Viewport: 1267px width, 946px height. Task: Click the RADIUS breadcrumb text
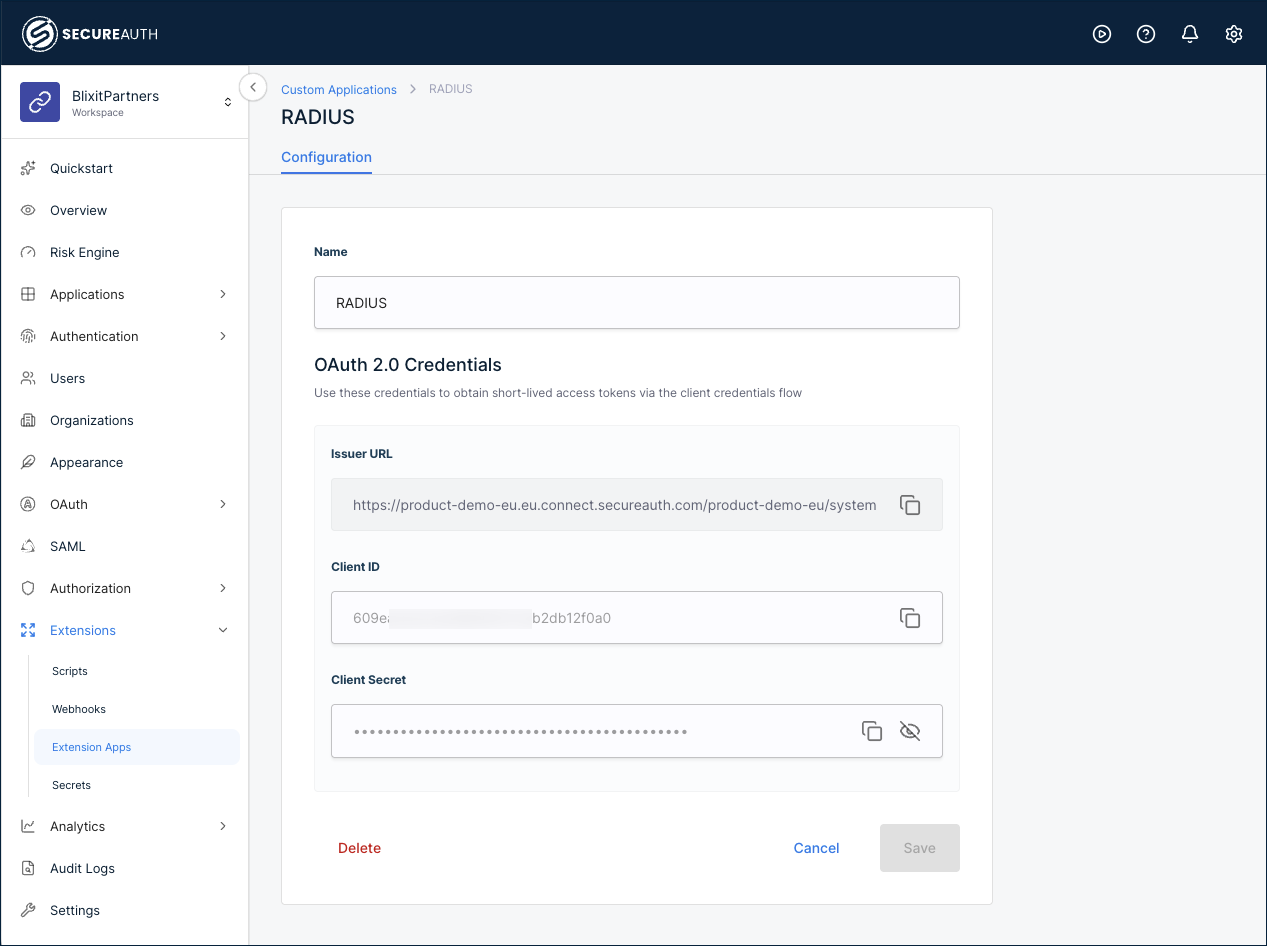pyautogui.click(x=451, y=89)
